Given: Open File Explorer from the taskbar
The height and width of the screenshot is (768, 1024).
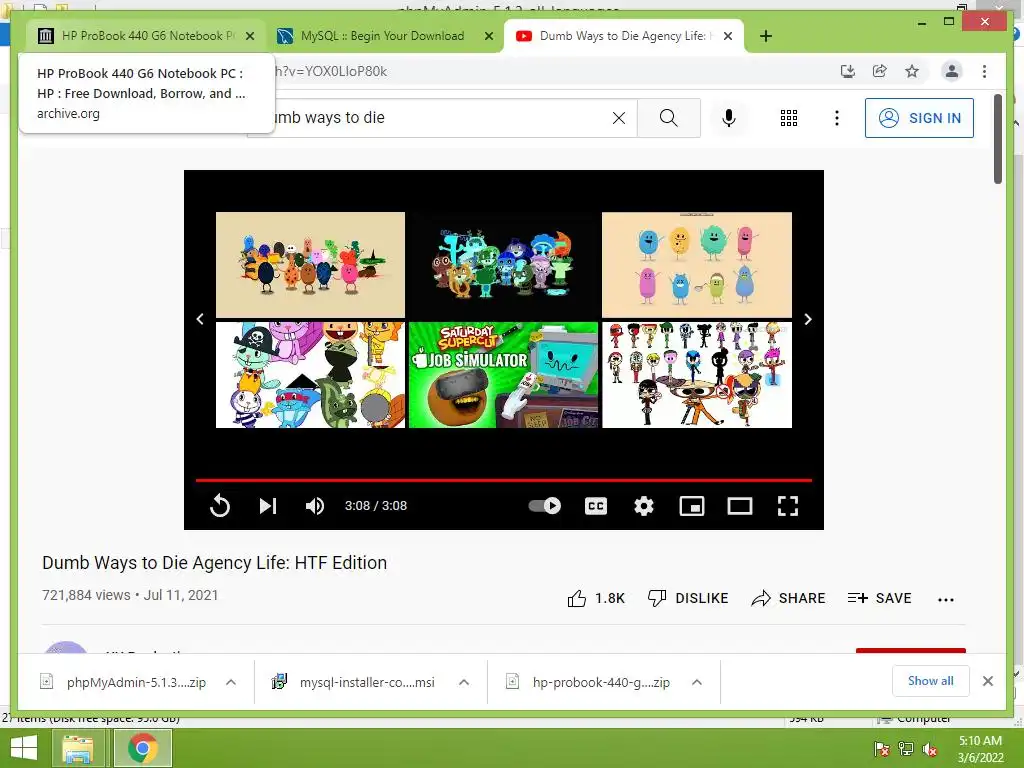Looking at the screenshot, I should 77,748.
